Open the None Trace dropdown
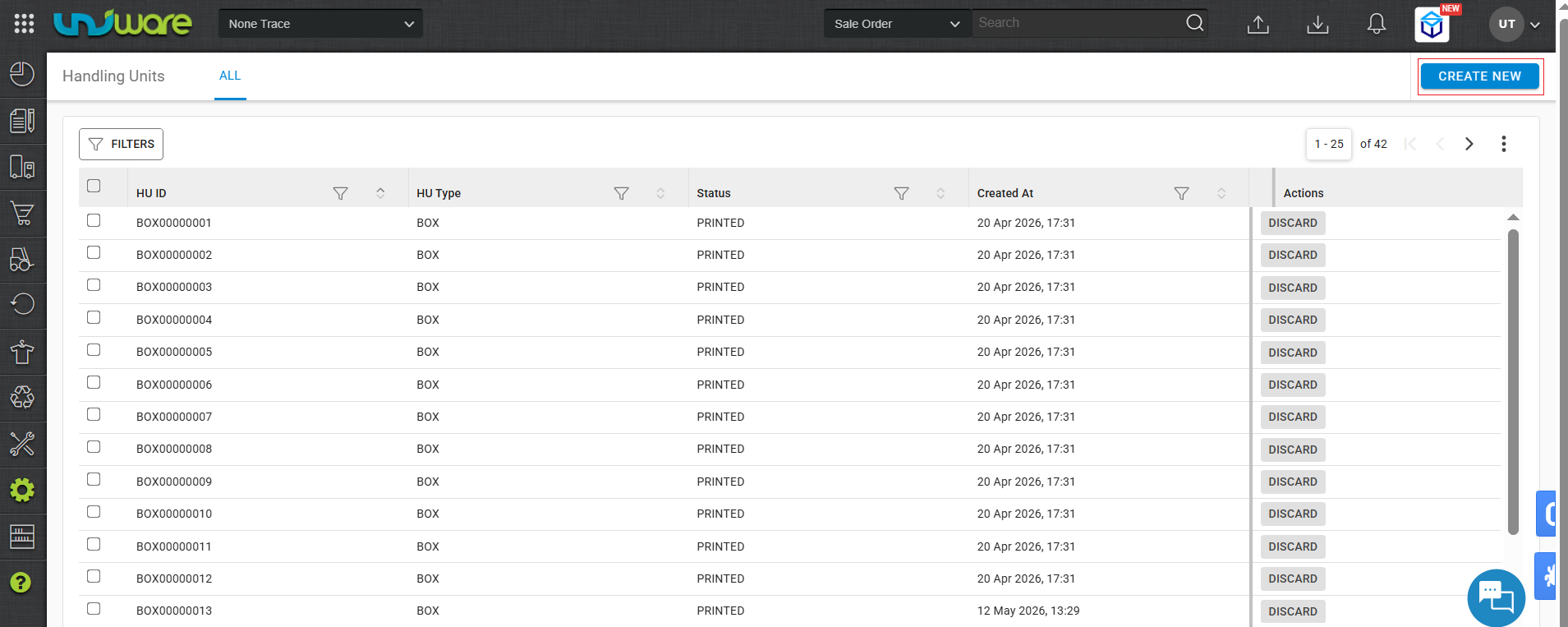This screenshot has height=627, width=1568. coord(320,24)
